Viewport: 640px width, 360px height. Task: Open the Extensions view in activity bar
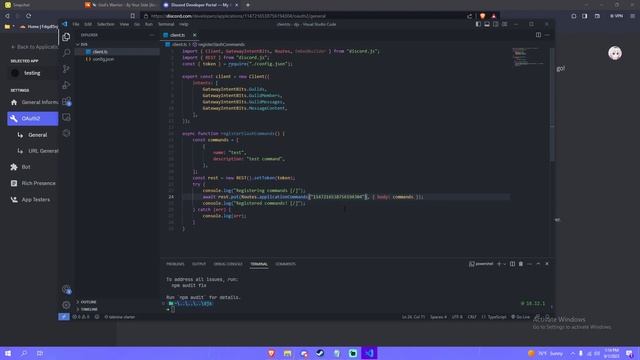click(x=66, y=101)
